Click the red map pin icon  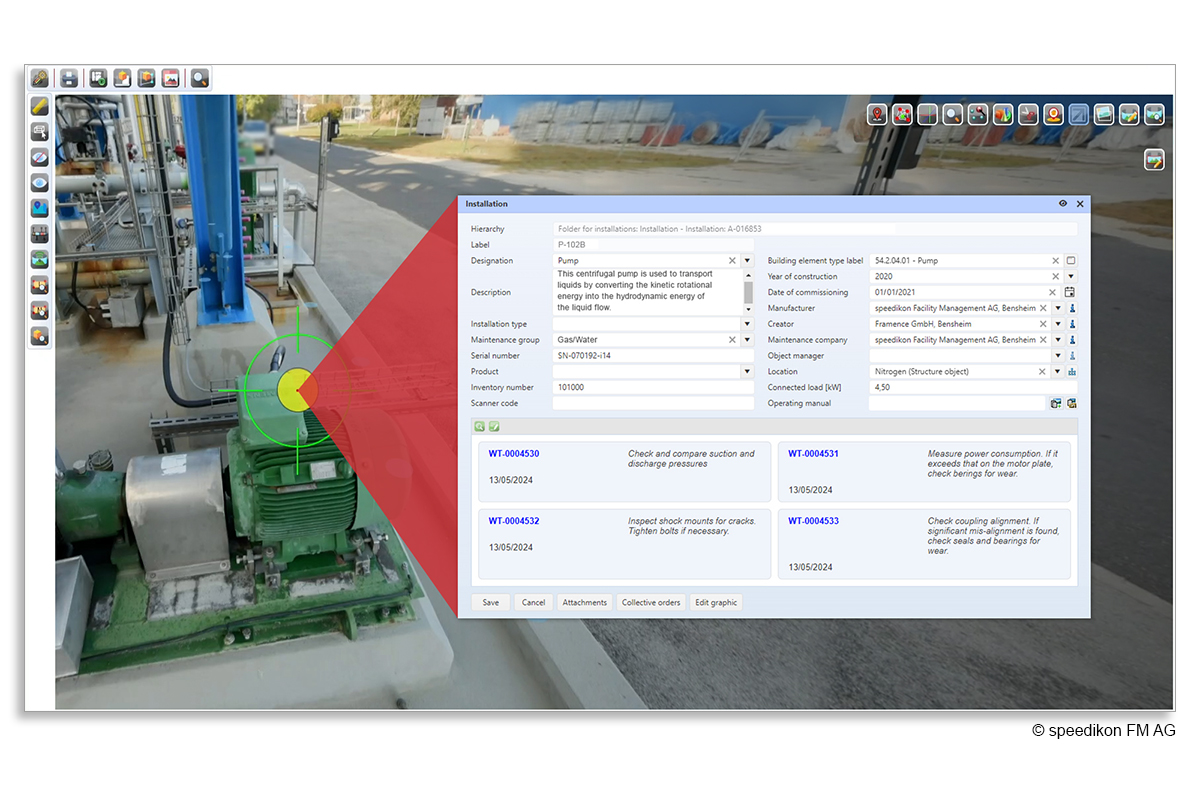[x=877, y=115]
